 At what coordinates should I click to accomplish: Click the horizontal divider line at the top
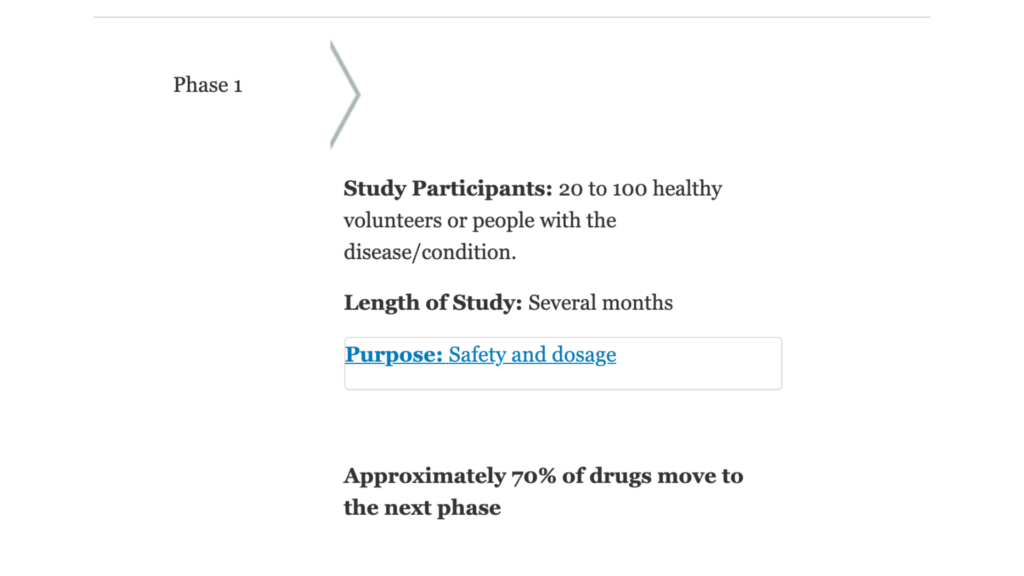[512, 17]
